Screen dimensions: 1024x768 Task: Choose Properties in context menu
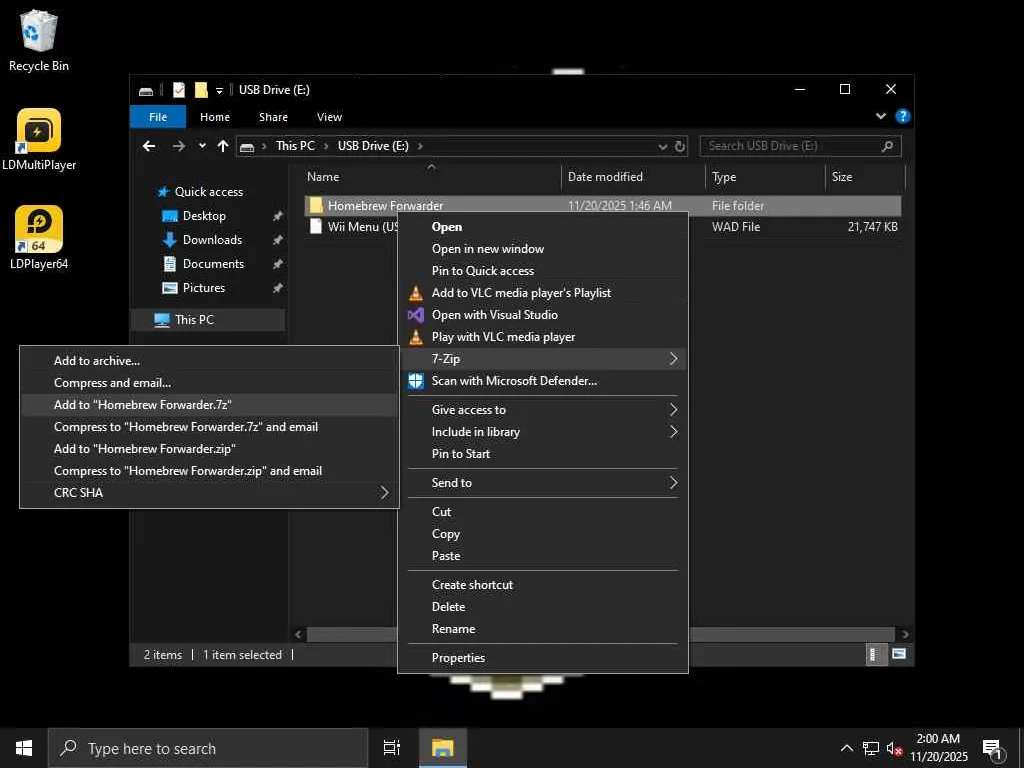(543, 658)
